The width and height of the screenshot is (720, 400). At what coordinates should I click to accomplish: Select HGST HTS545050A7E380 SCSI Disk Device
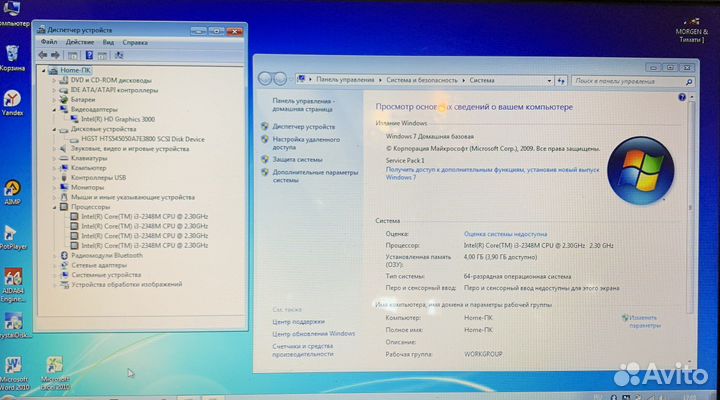pos(142,139)
